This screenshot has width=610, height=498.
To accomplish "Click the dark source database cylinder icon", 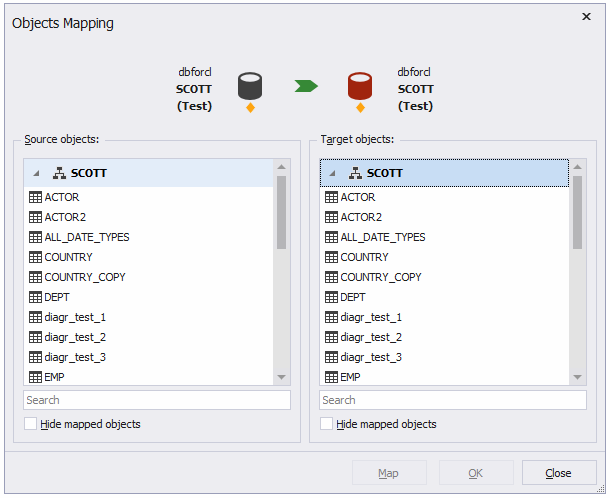I will tap(250, 86).
